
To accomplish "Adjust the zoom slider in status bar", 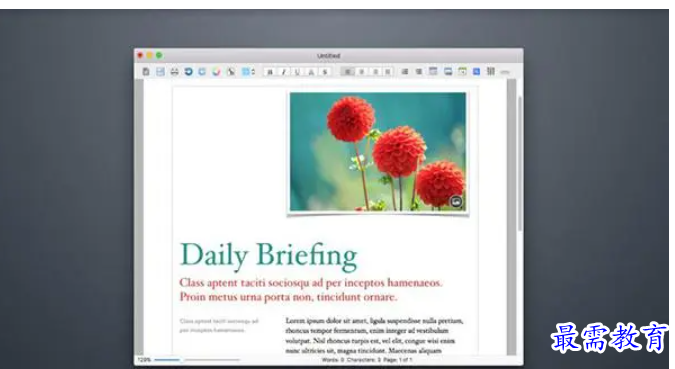I will (x=197, y=360).
